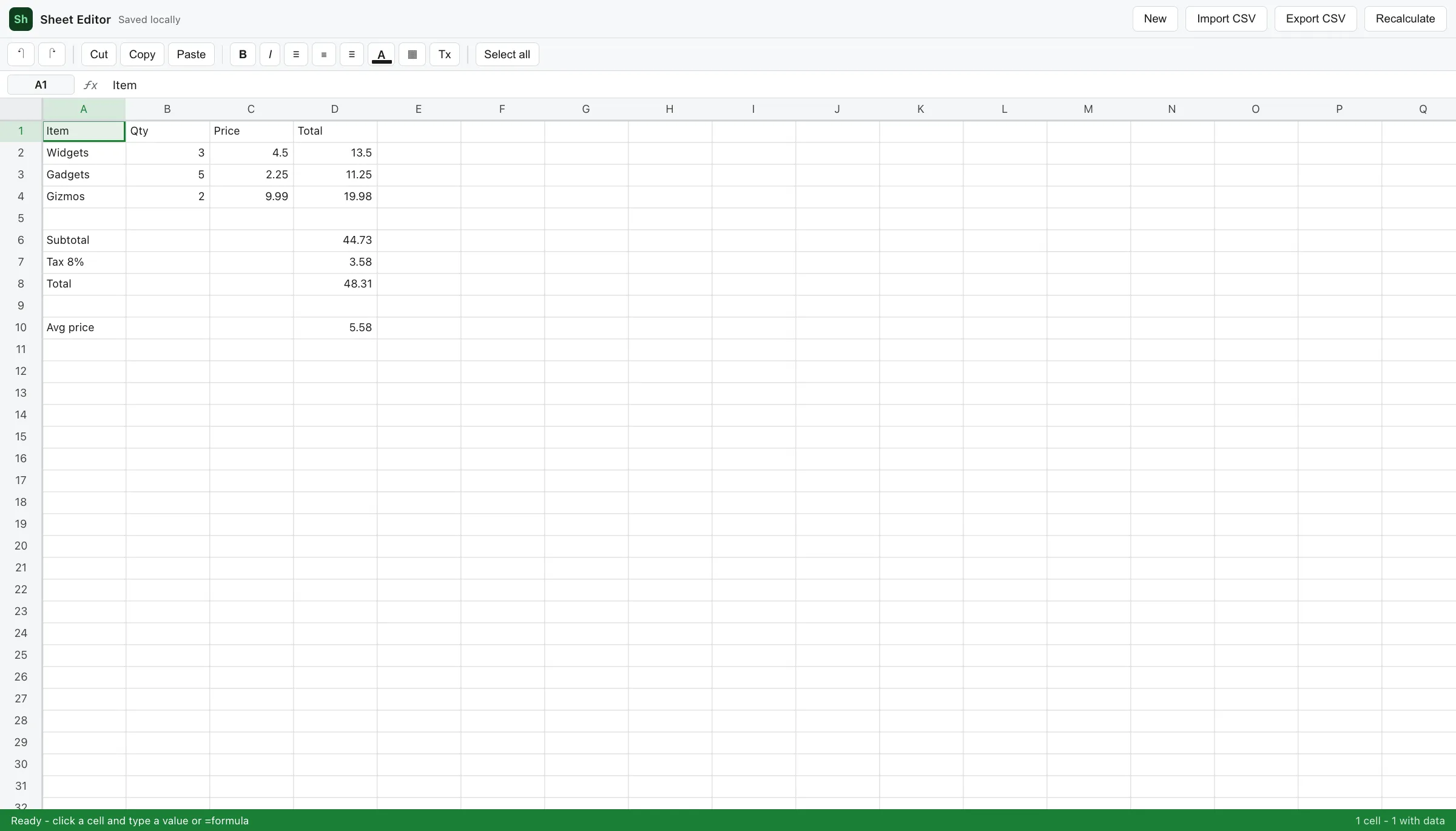Select cell with value 9.99
1456x831 pixels.
point(251,197)
